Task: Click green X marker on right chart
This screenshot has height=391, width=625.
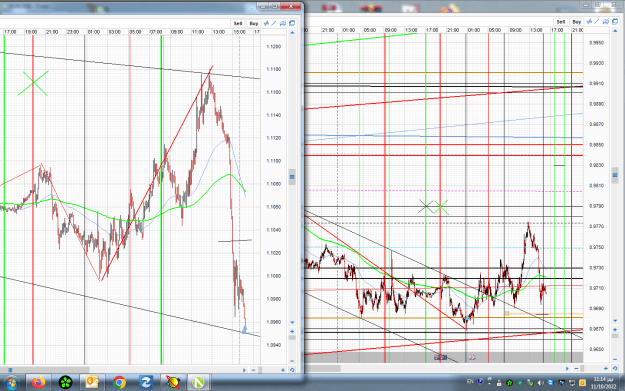Action: (441, 207)
